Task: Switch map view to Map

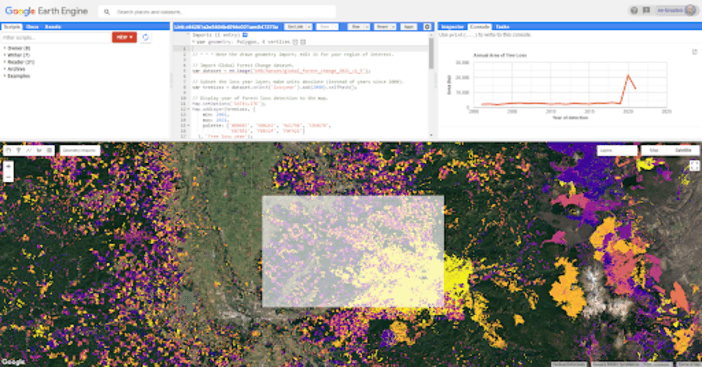Action: click(x=654, y=150)
